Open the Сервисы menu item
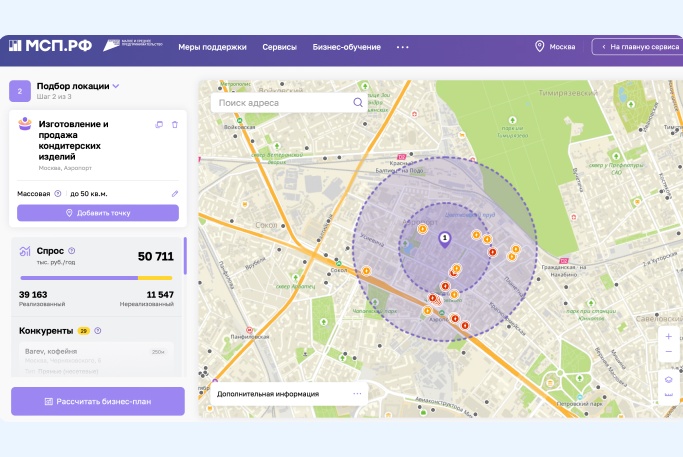Image resolution: width=683 pixels, height=457 pixels. pos(279,47)
